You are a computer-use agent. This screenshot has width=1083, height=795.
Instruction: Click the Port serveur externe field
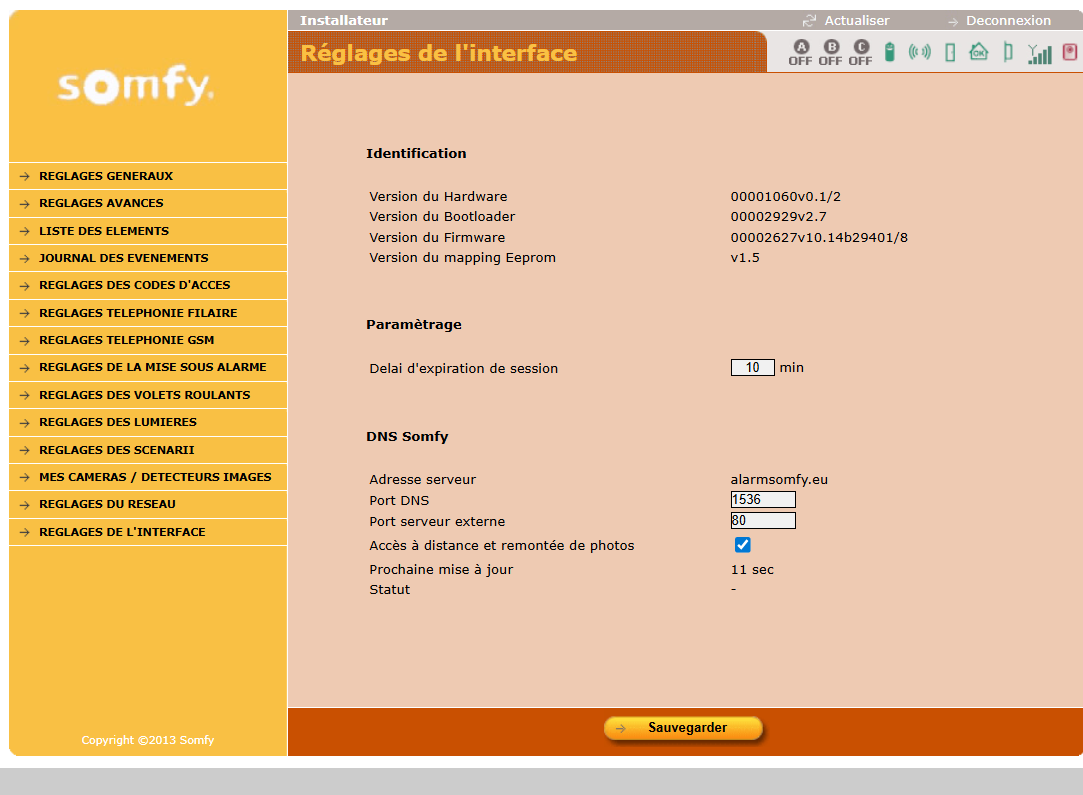click(763, 520)
